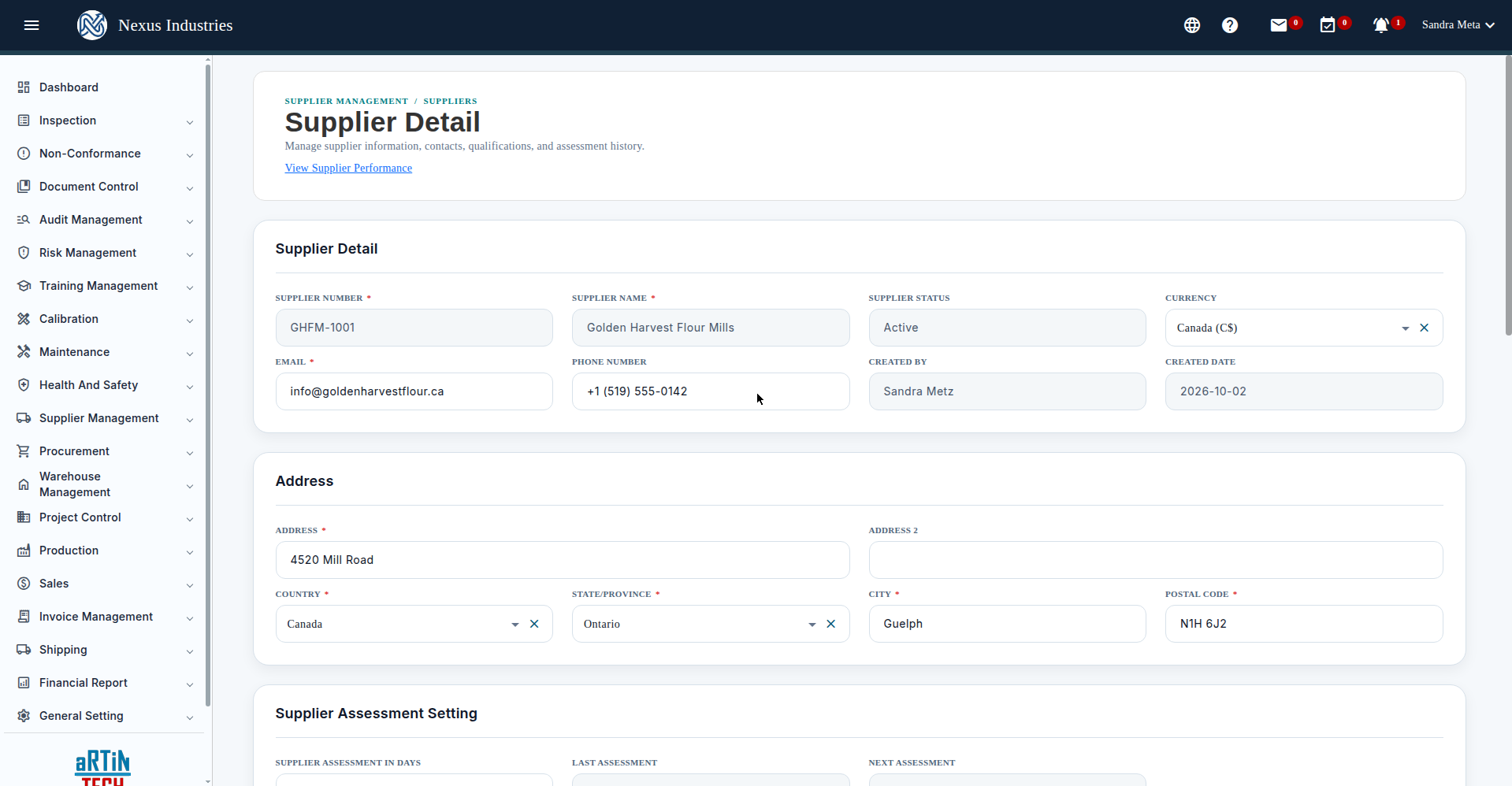This screenshot has height=786, width=1512.
Task: Open the language globe icon
Action: click(1192, 25)
